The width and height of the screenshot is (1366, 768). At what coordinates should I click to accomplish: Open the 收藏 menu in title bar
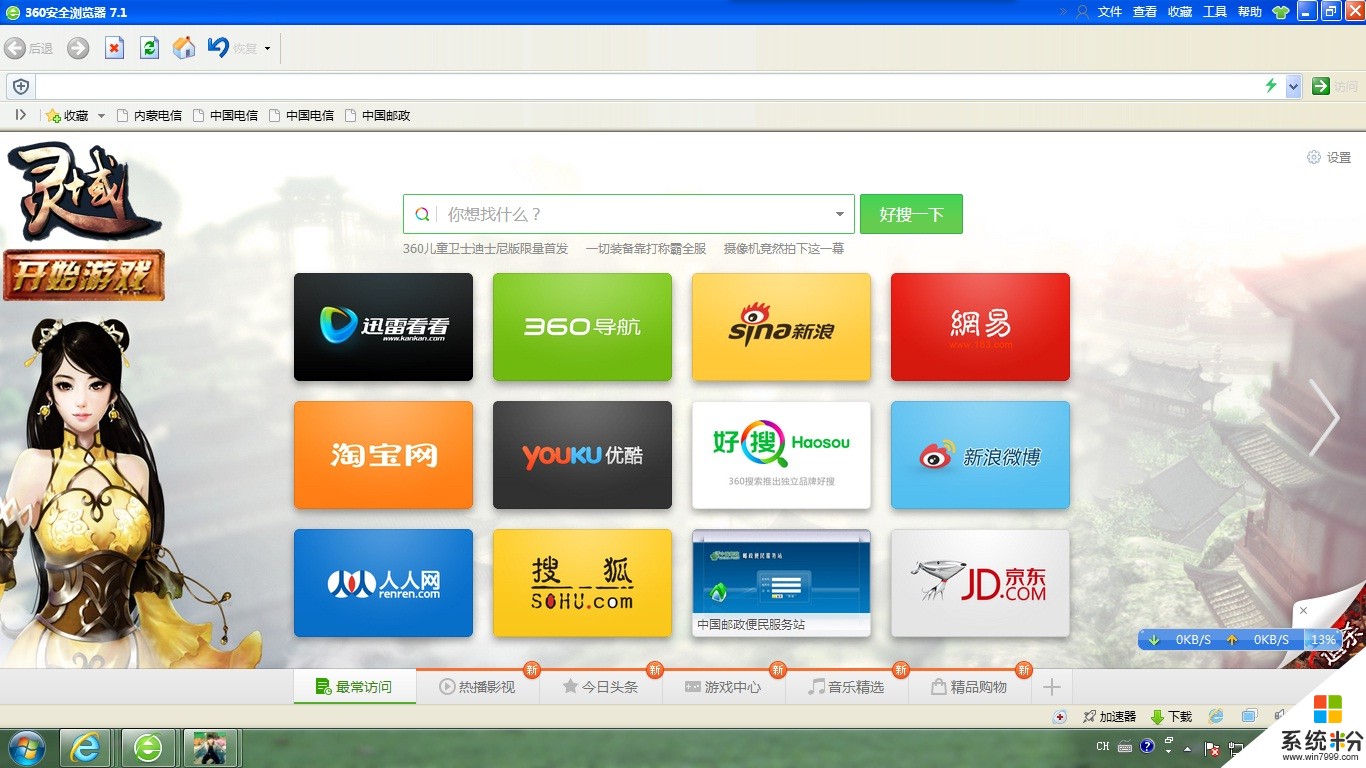click(x=1180, y=12)
